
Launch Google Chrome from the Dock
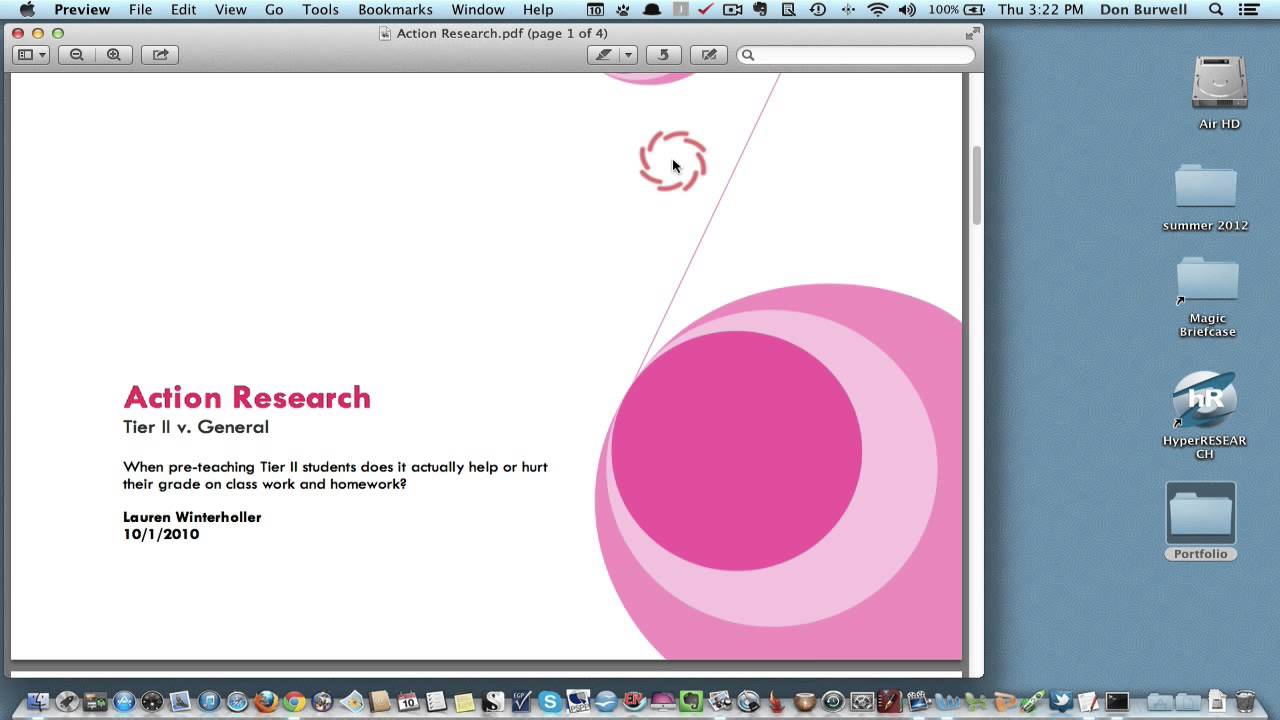click(x=294, y=702)
